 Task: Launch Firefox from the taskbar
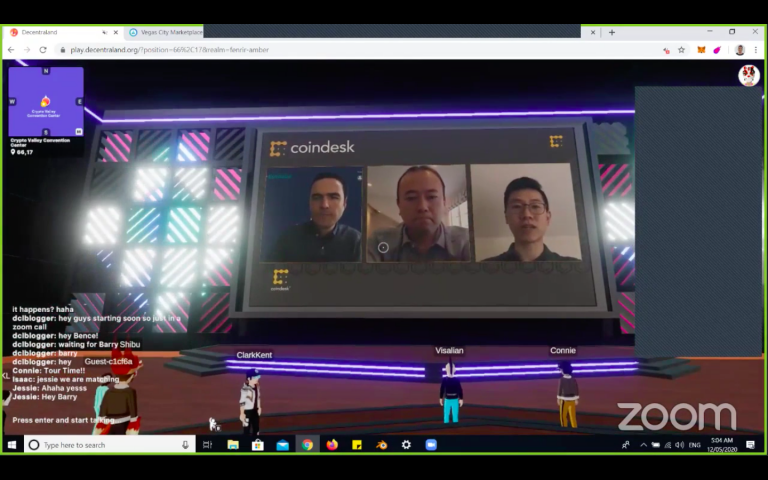click(x=332, y=445)
